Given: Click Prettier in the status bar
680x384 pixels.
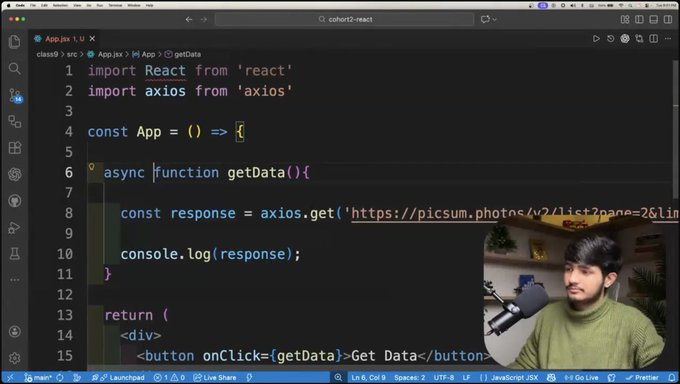Looking at the screenshot, I should point(642,377).
